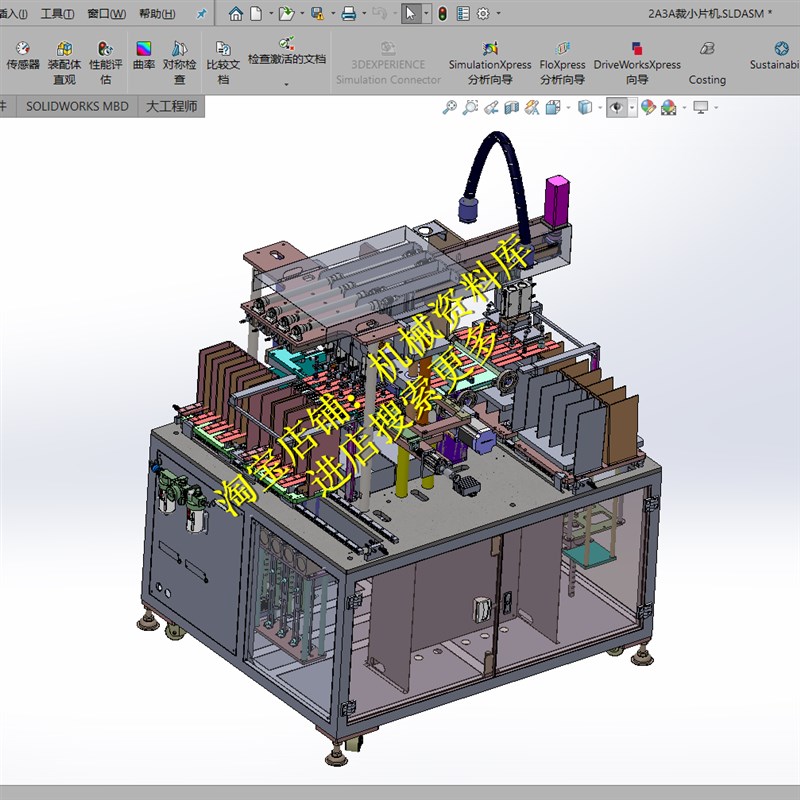Launch Assembly Visualization (装配体直观)
This screenshot has height=800, width=800.
click(x=64, y=63)
